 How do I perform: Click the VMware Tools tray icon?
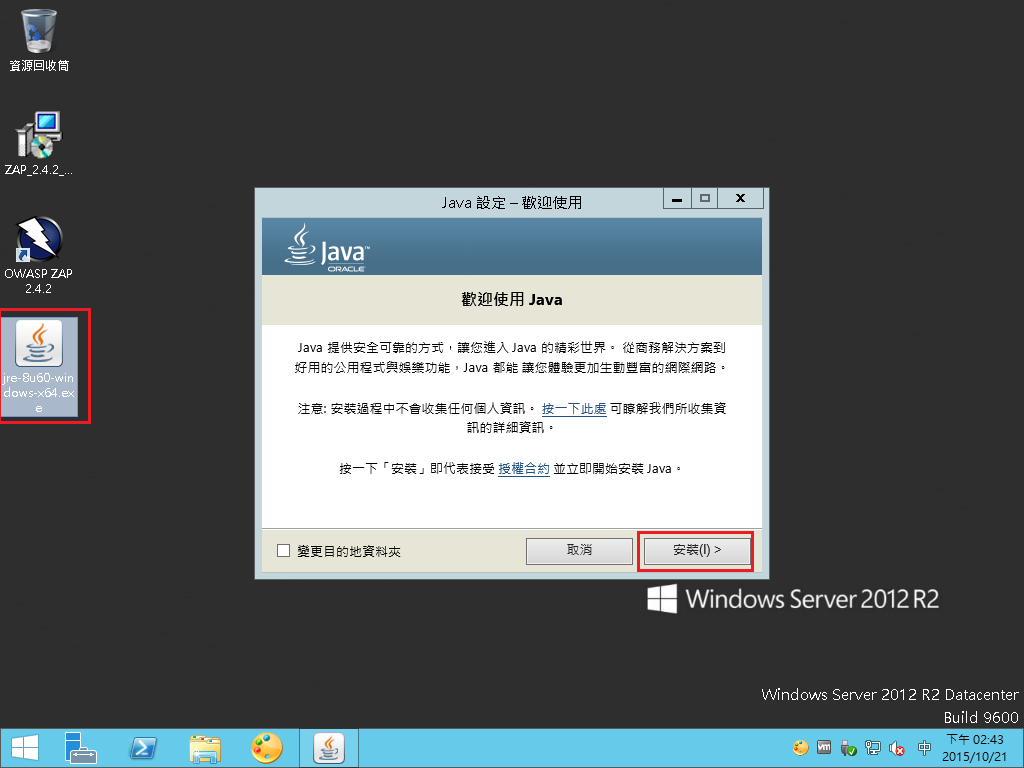(x=824, y=748)
